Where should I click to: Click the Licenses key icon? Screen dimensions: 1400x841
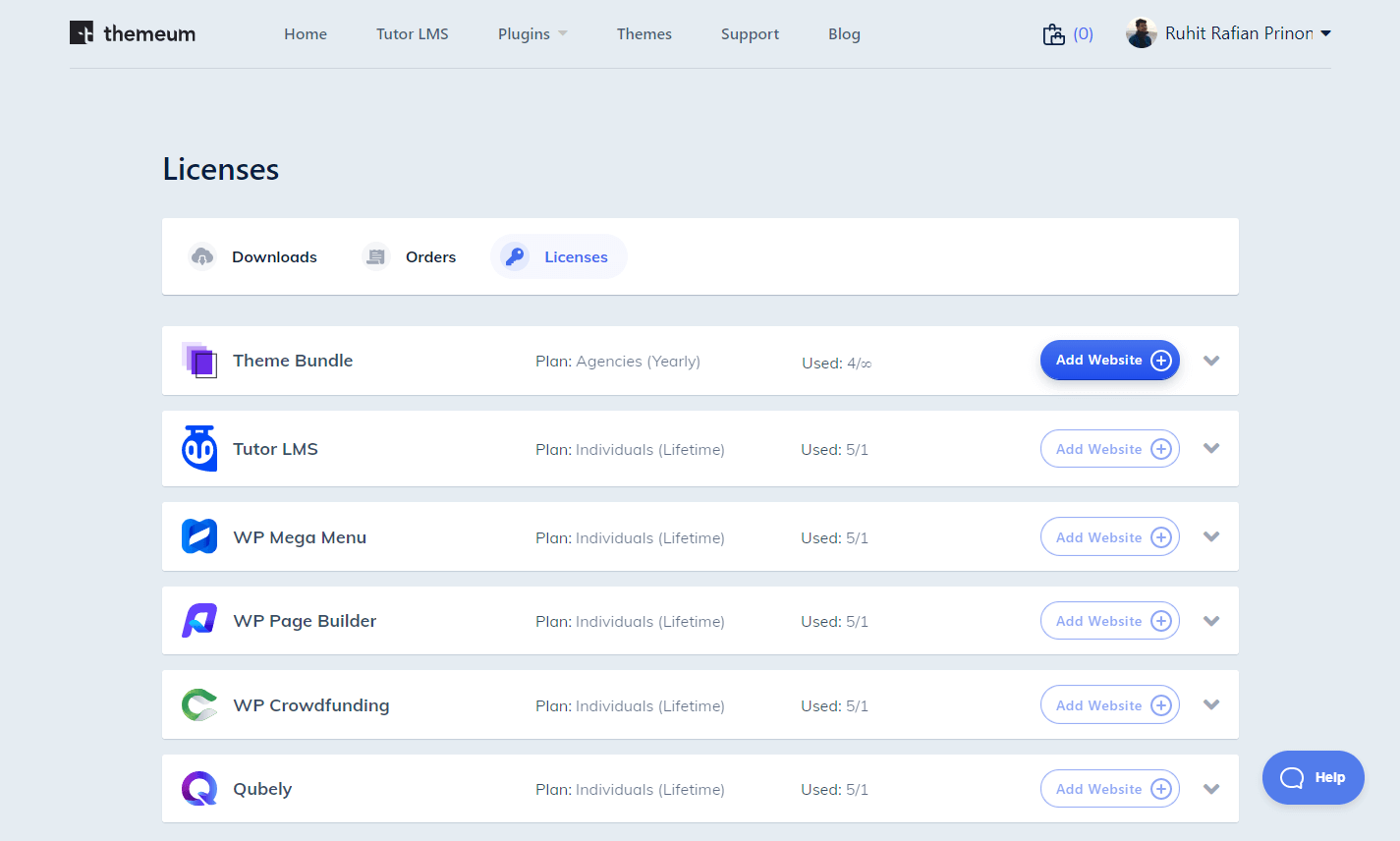click(515, 256)
